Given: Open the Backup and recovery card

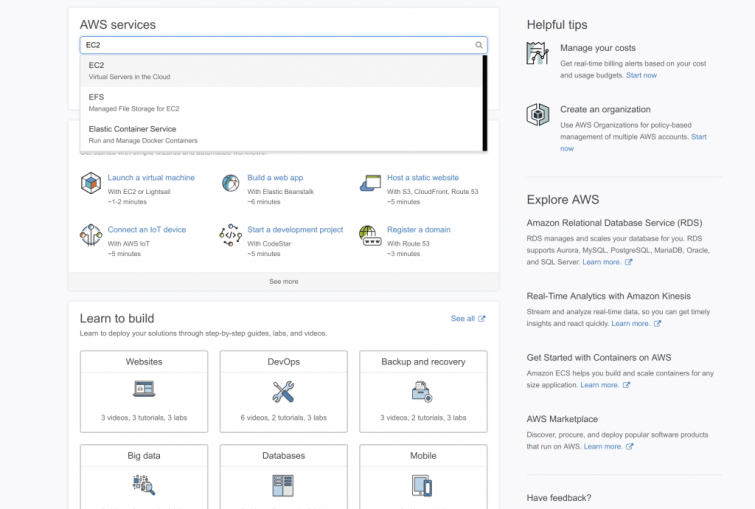Looking at the screenshot, I should coord(423,391).
